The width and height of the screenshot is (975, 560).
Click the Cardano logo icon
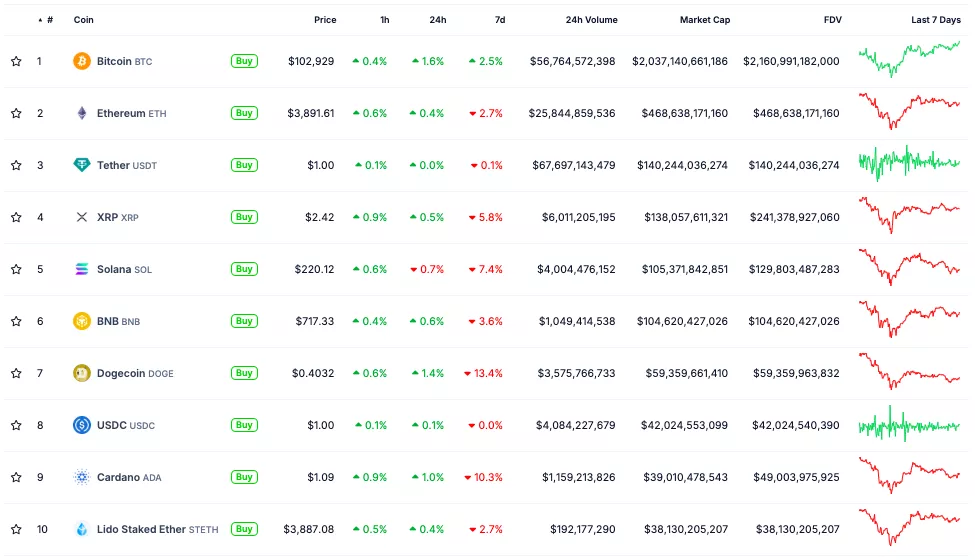click(x=82, y=477)
